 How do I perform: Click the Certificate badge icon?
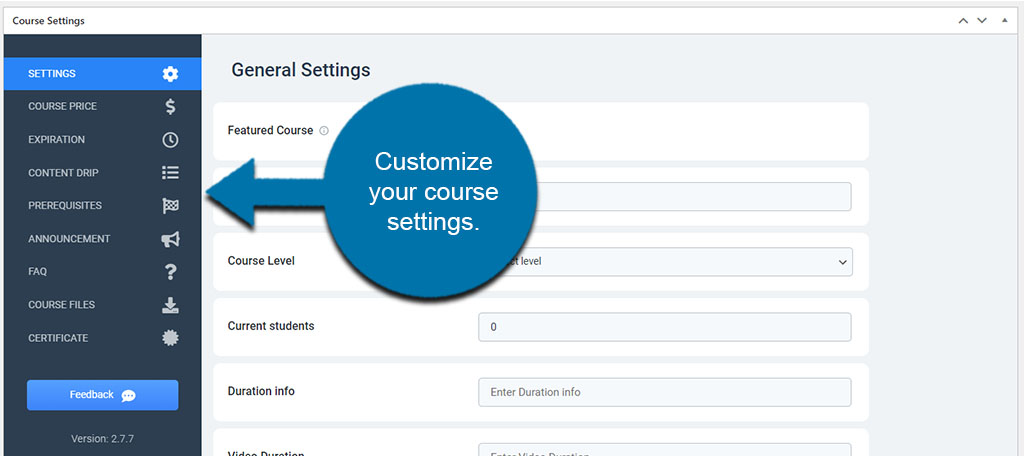pyautogui.click(x=170, y=338)
